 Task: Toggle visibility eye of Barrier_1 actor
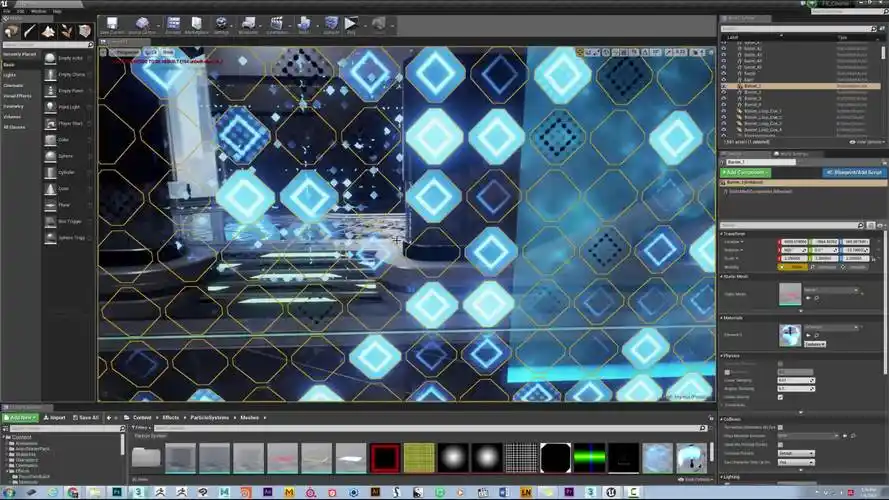pos(725,86)
